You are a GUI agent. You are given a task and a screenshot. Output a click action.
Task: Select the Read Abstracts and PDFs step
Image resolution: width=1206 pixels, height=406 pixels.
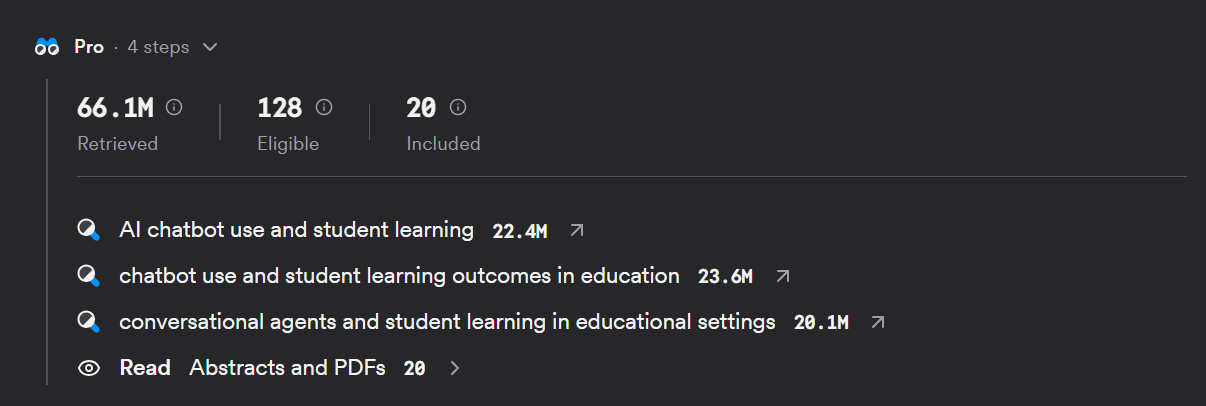[x=270, y=368]
